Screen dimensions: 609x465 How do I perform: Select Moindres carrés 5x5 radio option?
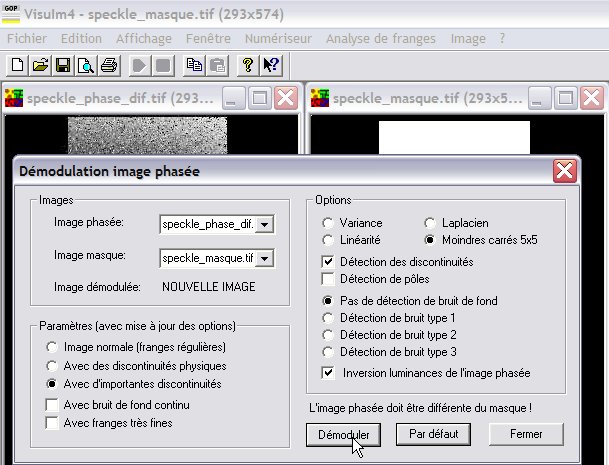[430, 240]
